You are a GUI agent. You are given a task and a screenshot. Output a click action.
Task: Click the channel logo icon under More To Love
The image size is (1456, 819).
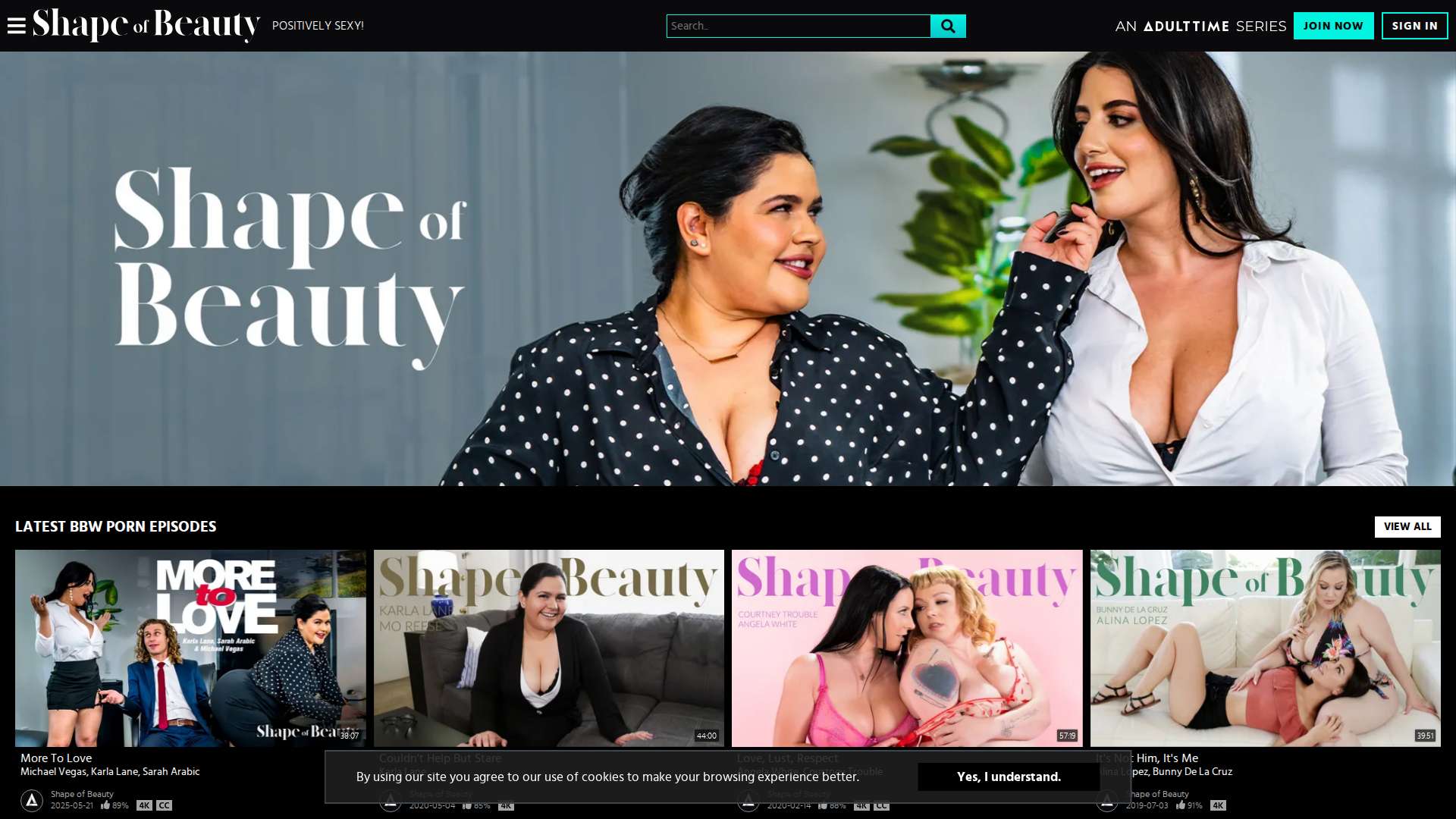point(32,800)
